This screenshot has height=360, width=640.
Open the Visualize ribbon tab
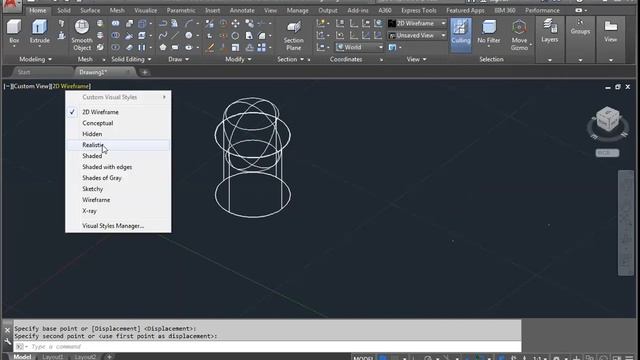pyautogui.click(x=145, y=10)
